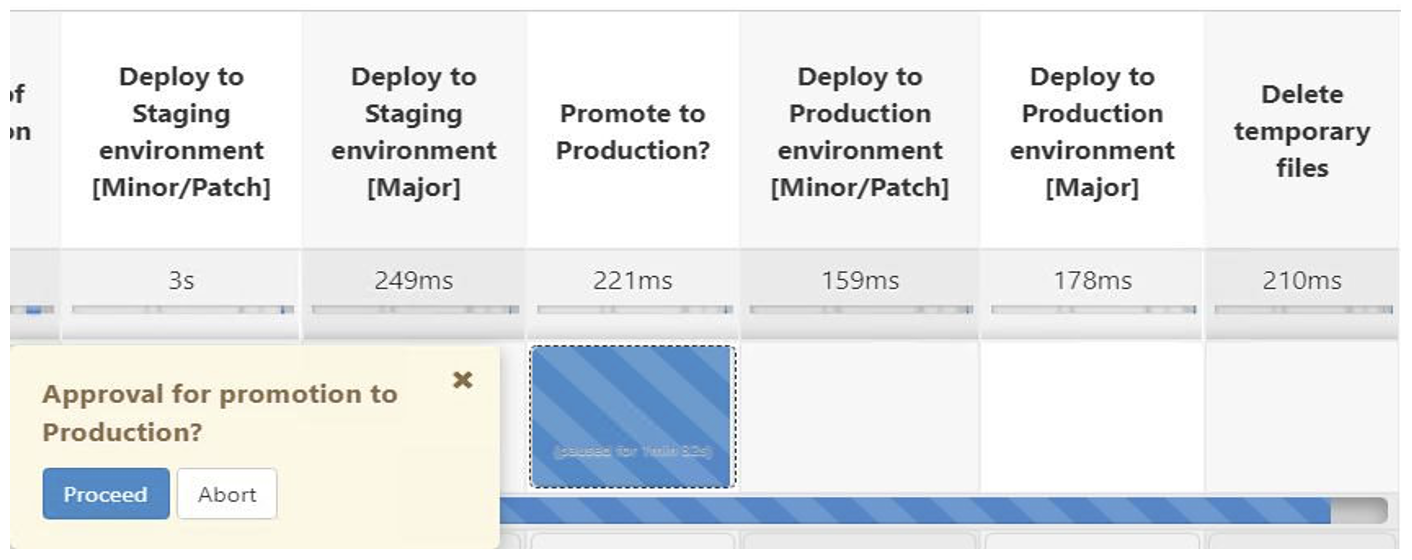Click empty cell under Delete temporary files

(1301, 416)
